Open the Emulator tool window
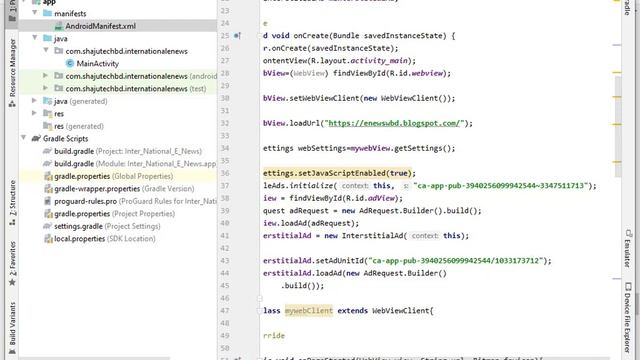 coord(628,249)
